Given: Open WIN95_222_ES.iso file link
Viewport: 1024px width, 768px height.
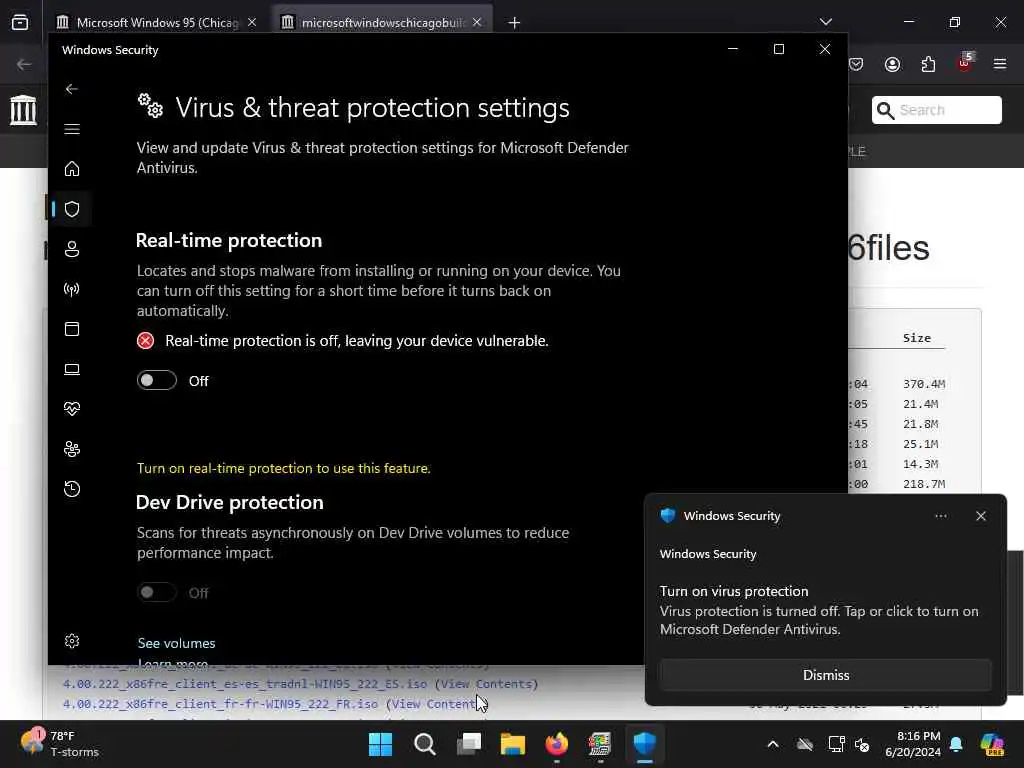Looking at the screenshot, I should (x=245, y=684).
